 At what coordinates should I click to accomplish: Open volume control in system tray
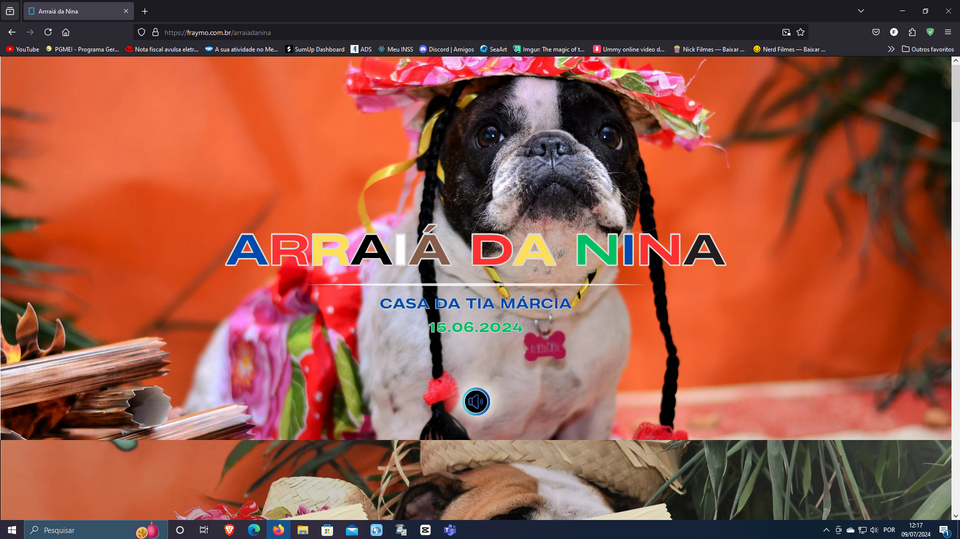(x=874, y=530)
